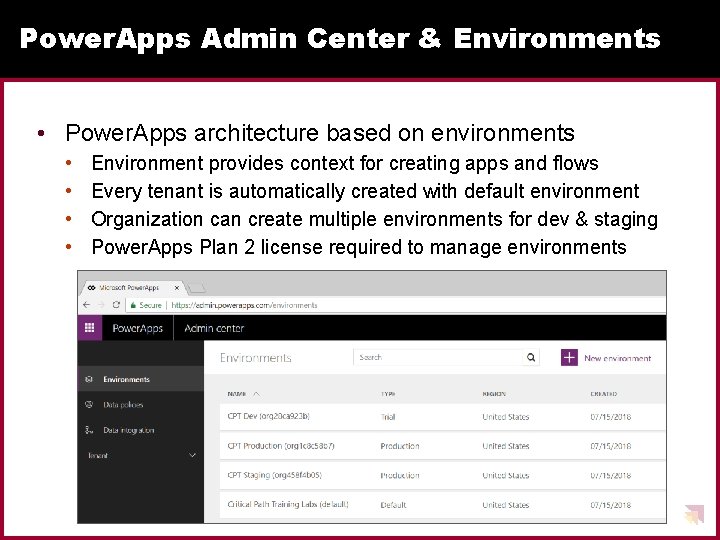
Task: Open Data integration in the sidebar
Action: [141, 430]
